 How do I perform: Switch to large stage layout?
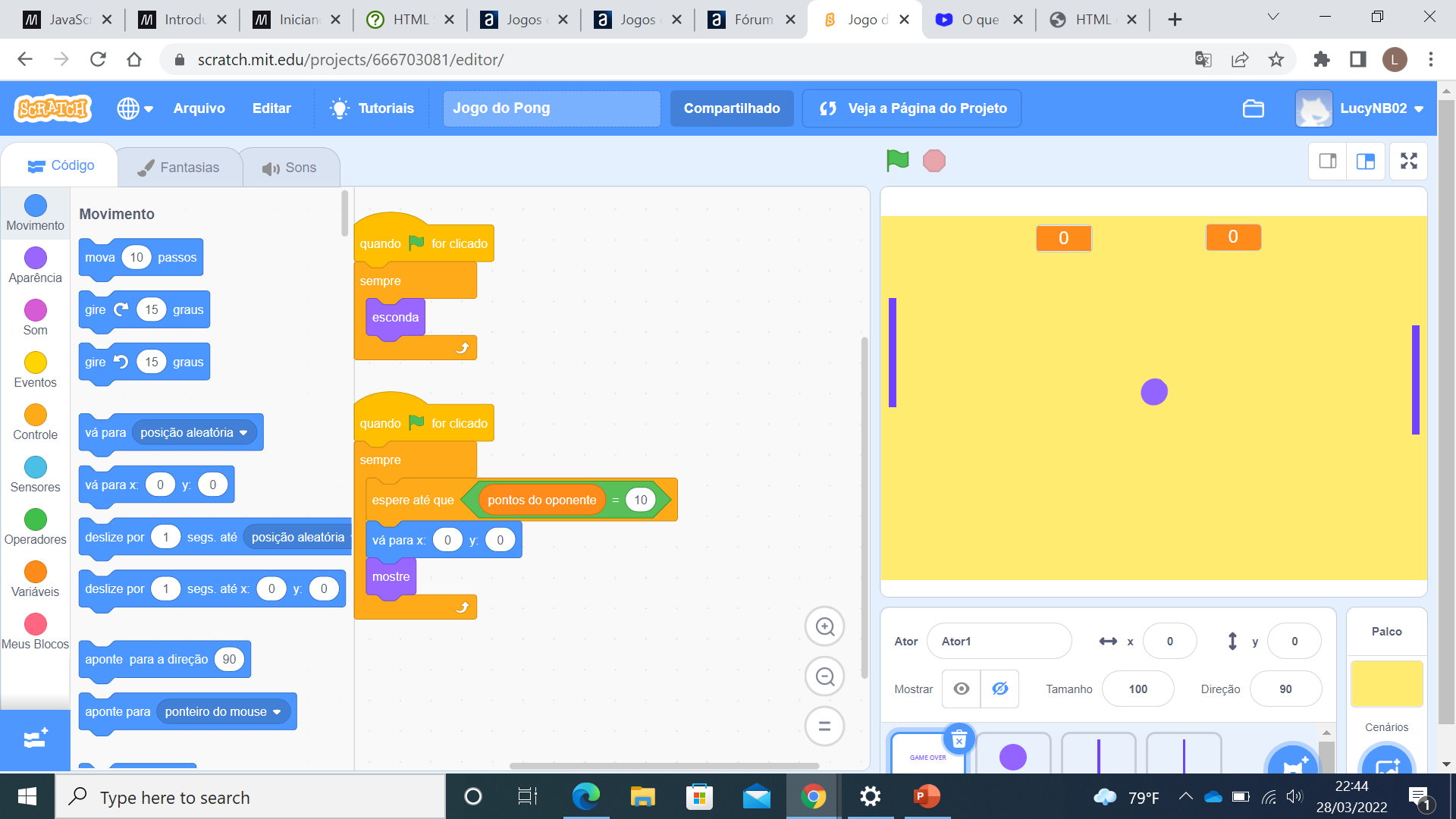(1366, 161)
